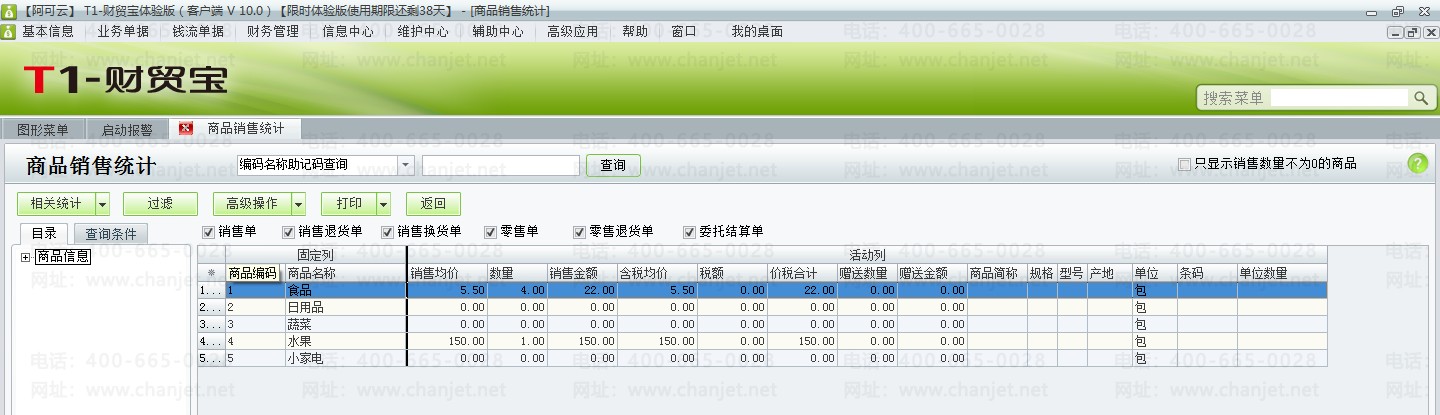The width and height of the screenshot is (1440, 415).
Task: Click the 食品 row quantity 4.00
Action: (517, 290)
